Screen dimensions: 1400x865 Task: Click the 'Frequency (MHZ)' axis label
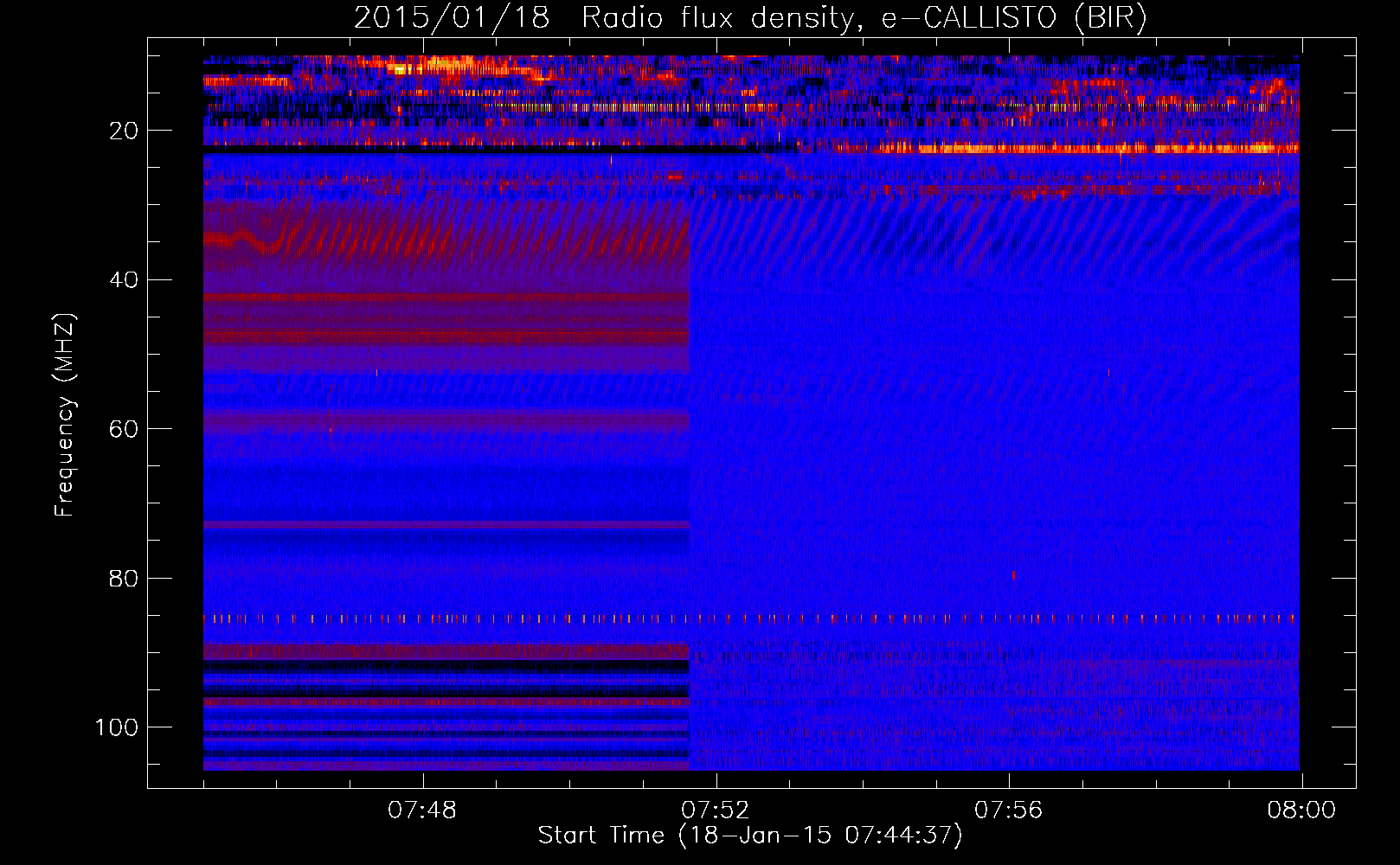(65, 415)
